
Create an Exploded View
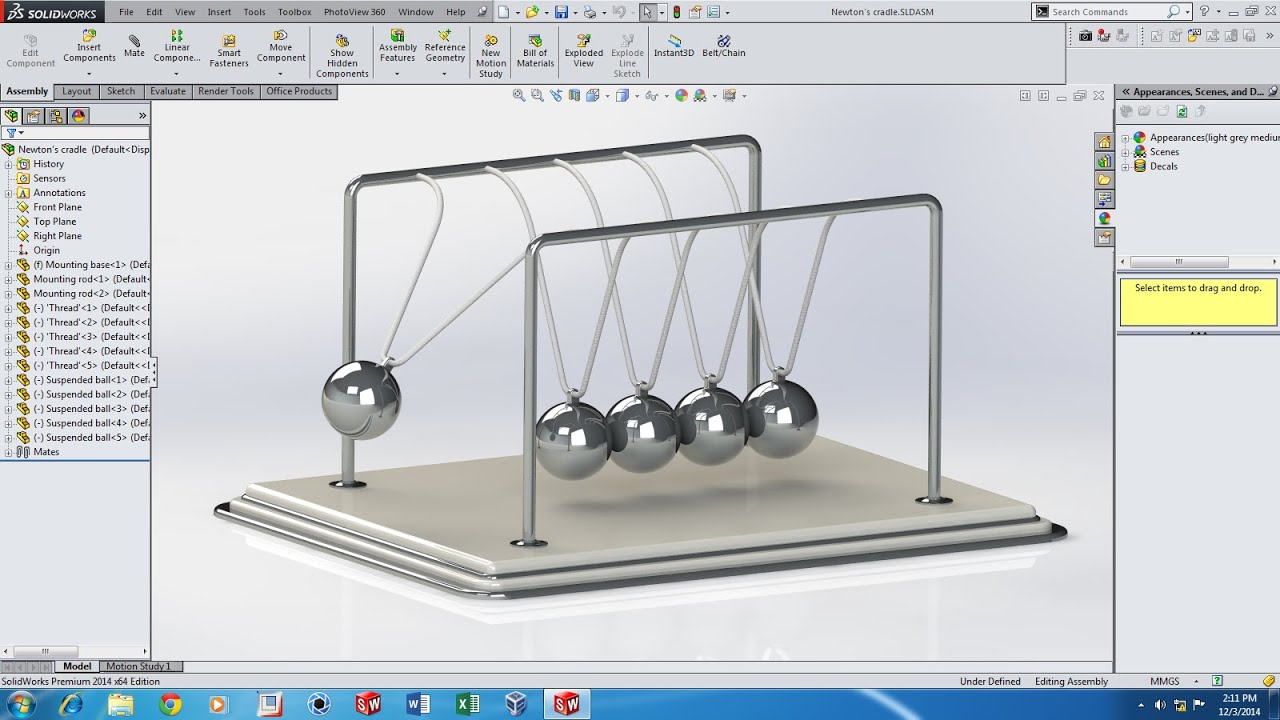pyautogui.click(x=584, y=52)
